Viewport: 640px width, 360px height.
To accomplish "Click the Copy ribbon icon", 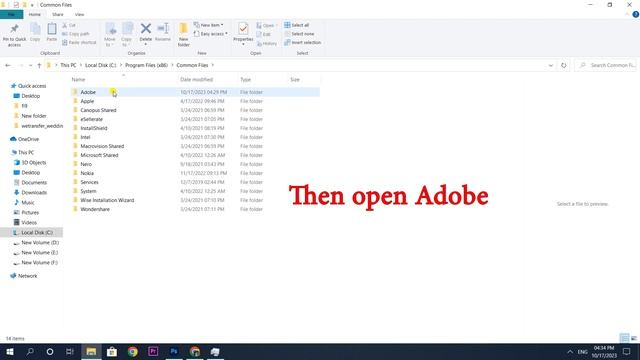I will [x=35, y=32].
